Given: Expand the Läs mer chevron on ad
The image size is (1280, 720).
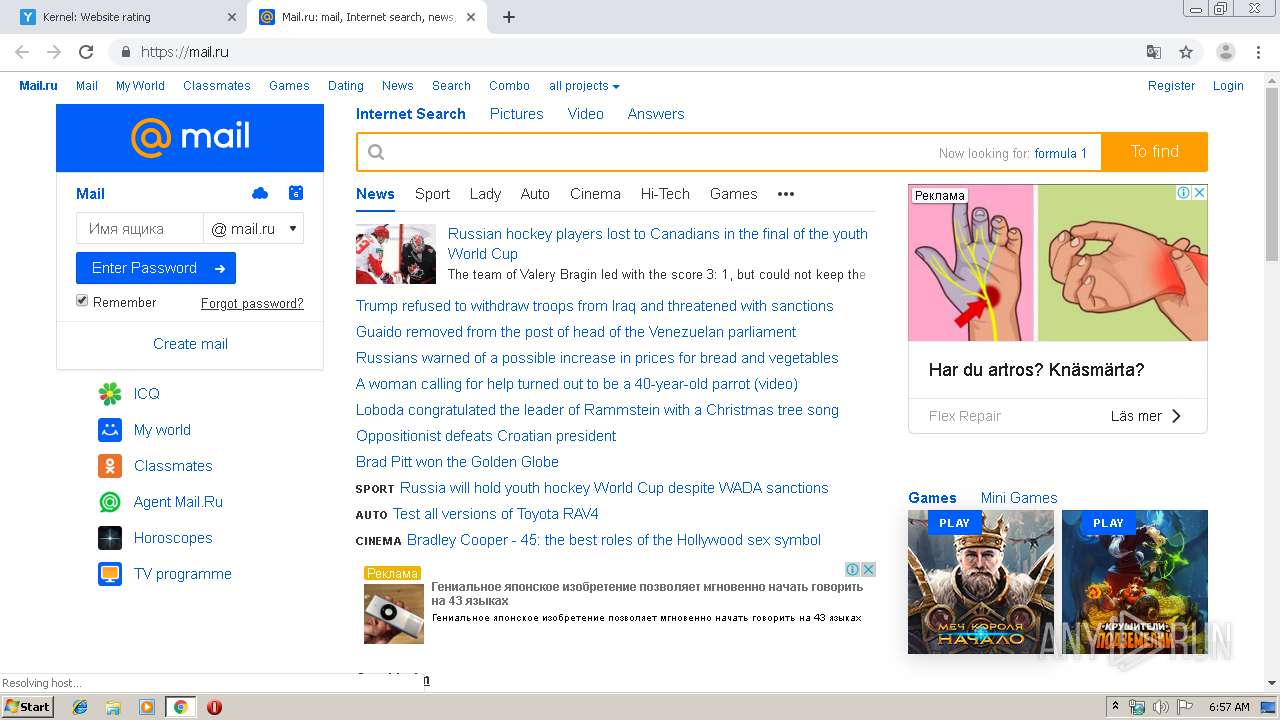Looking at the screenshot, I should tap(1176, 416).
